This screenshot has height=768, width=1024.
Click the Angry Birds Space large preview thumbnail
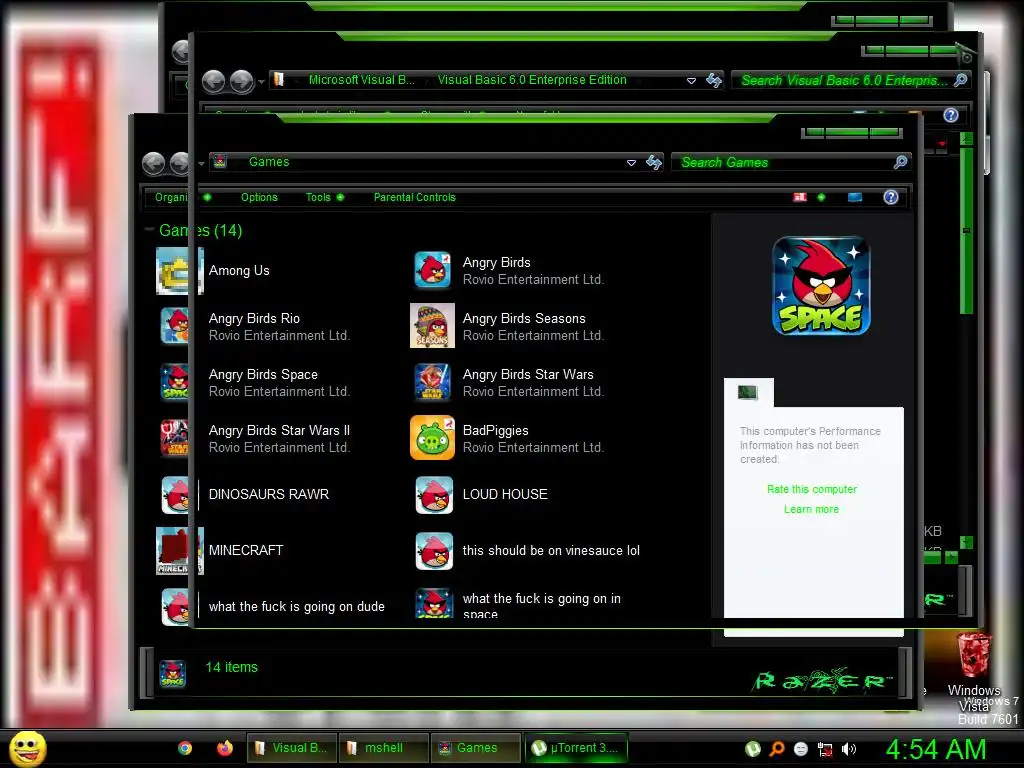pyautogui.click(x=822, y=286)
